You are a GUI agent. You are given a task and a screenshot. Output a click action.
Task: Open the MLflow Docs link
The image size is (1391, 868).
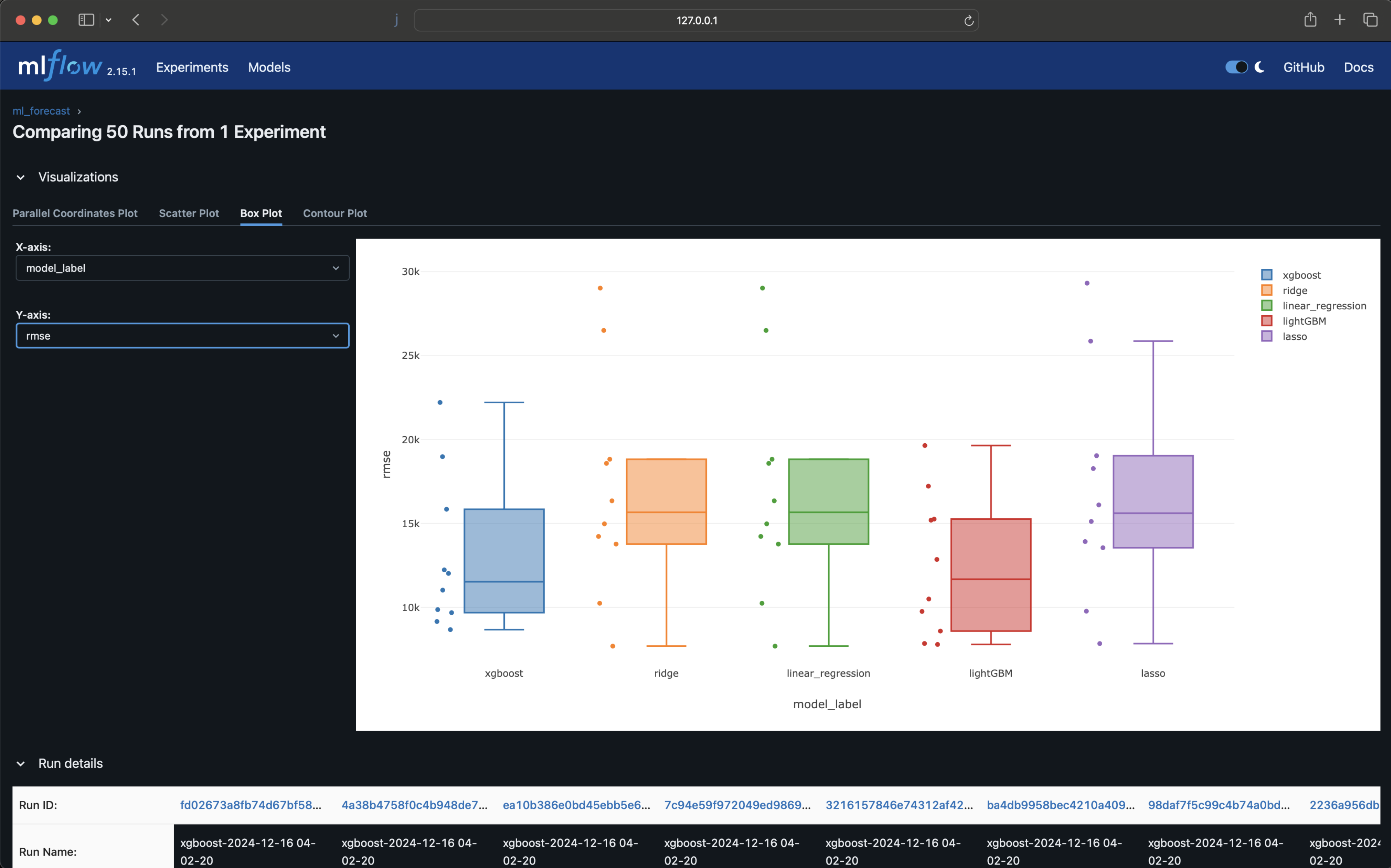pyautogui.click(x=1358, y=67)
